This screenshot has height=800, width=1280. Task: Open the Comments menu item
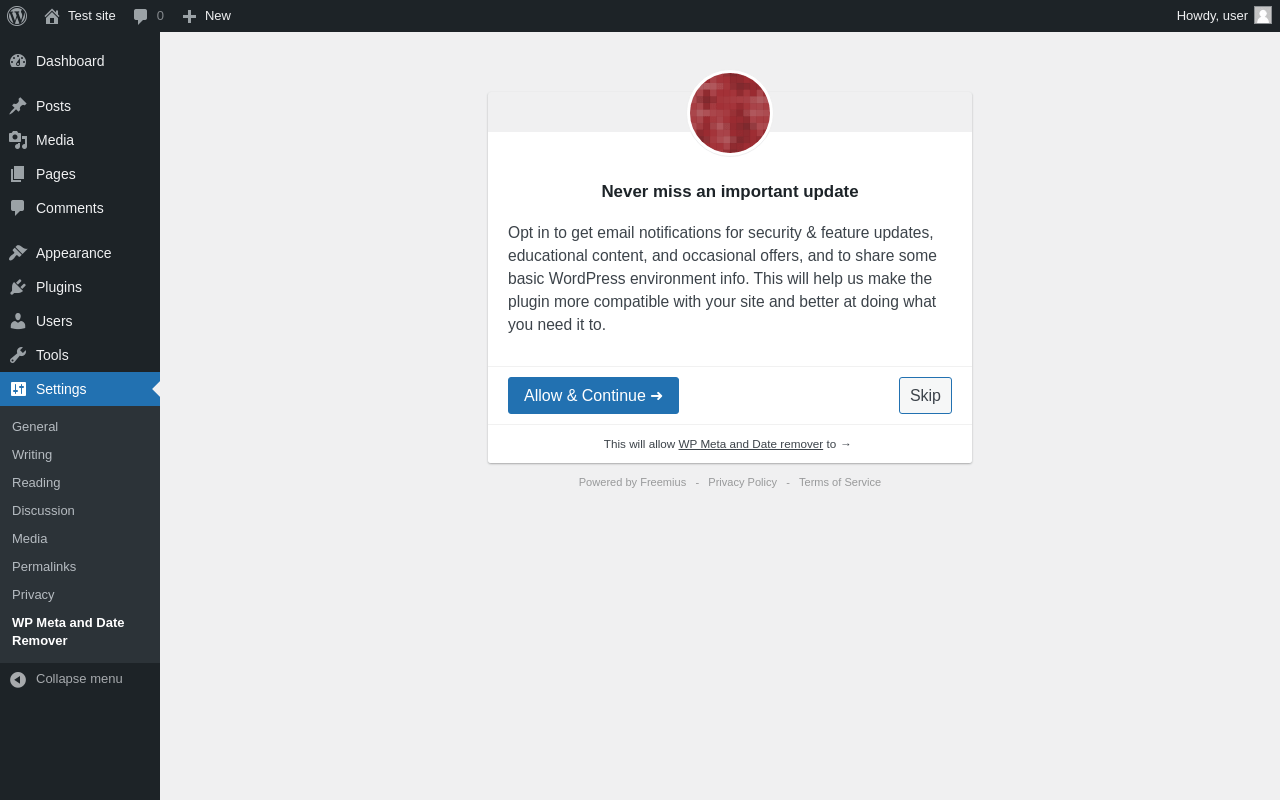point(80,208)
